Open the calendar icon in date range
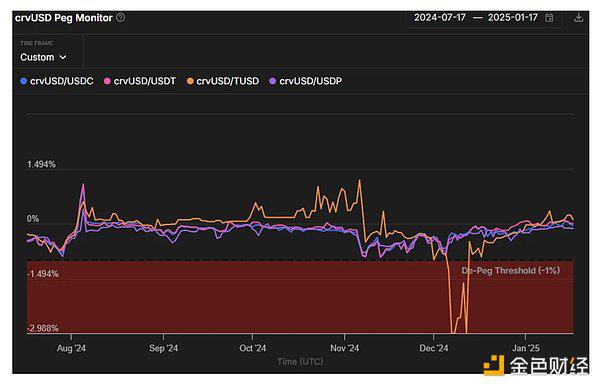 (x=549, y=18)
